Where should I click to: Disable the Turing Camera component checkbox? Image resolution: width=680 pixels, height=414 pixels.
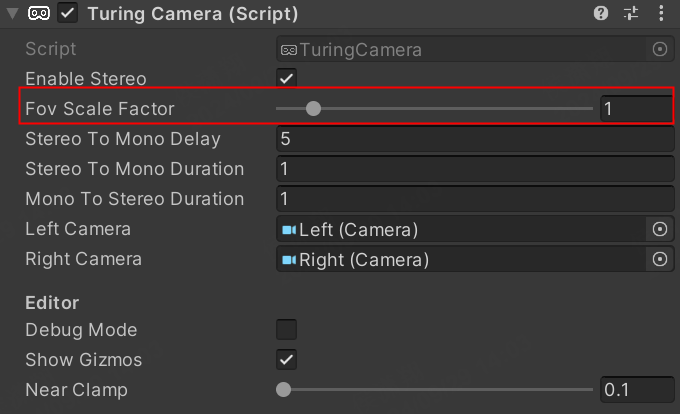[x=68, y=14]
